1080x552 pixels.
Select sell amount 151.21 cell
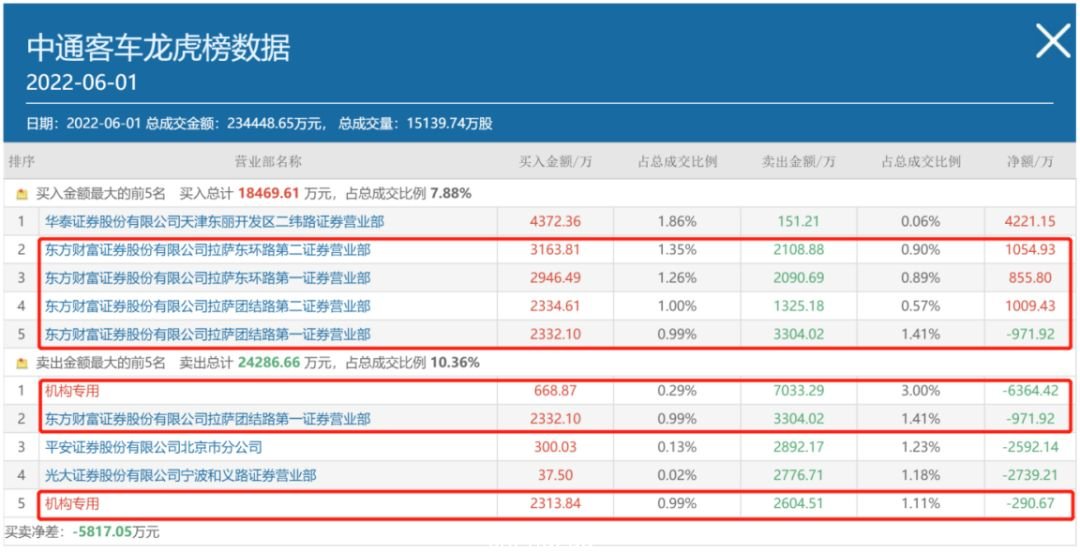click(799, 222)
